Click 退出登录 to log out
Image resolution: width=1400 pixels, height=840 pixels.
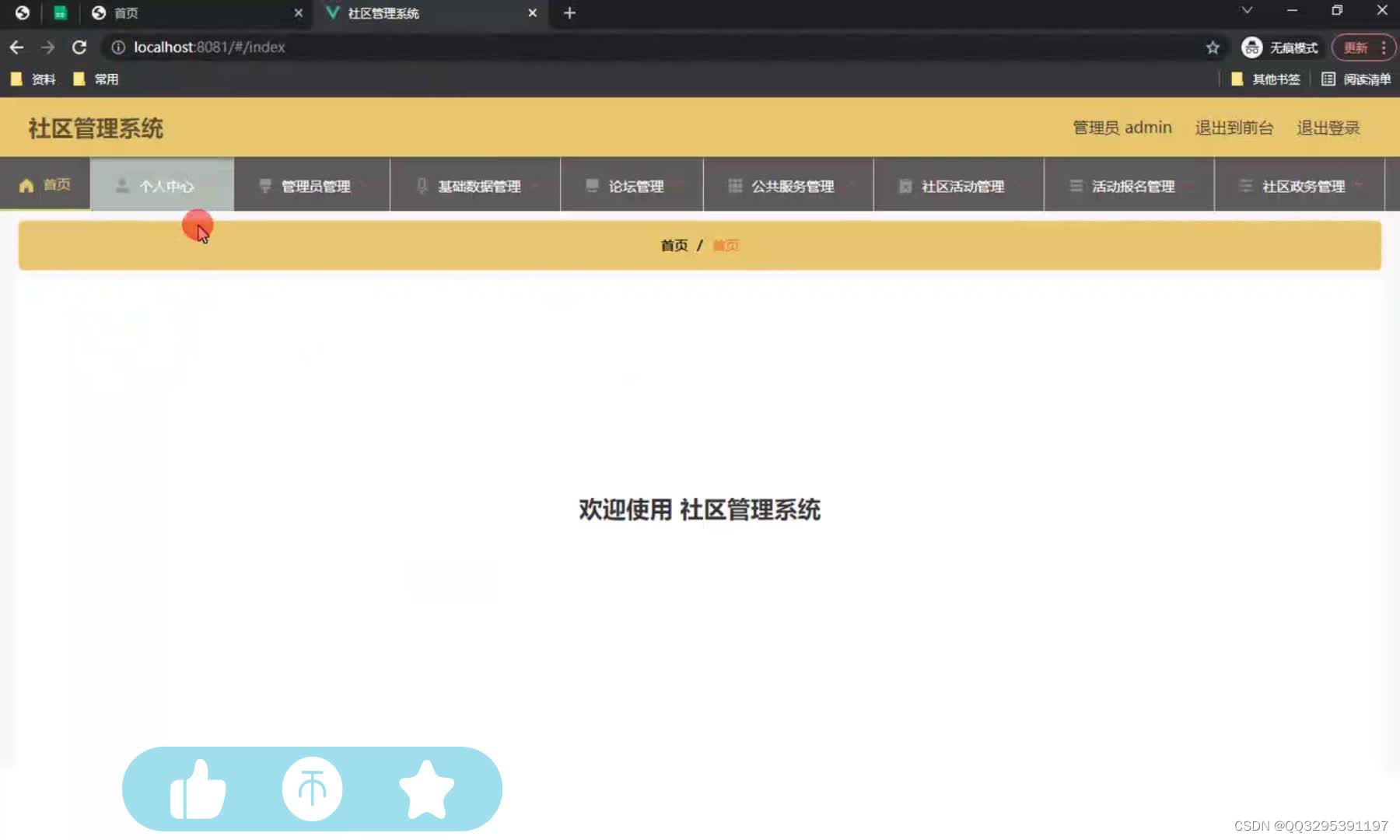click(1328, 128)
